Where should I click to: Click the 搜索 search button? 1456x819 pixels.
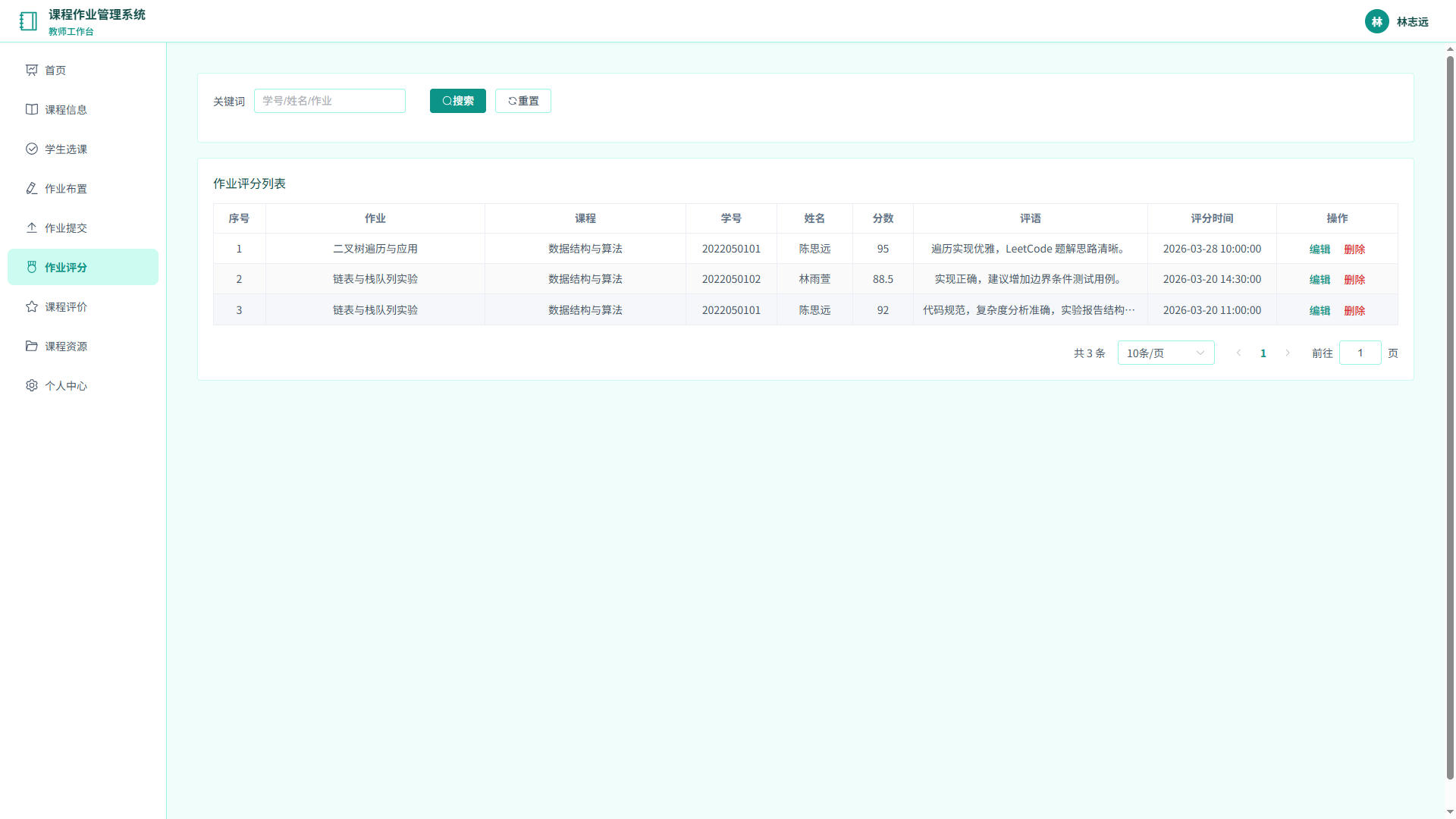(x=458, y=101)
